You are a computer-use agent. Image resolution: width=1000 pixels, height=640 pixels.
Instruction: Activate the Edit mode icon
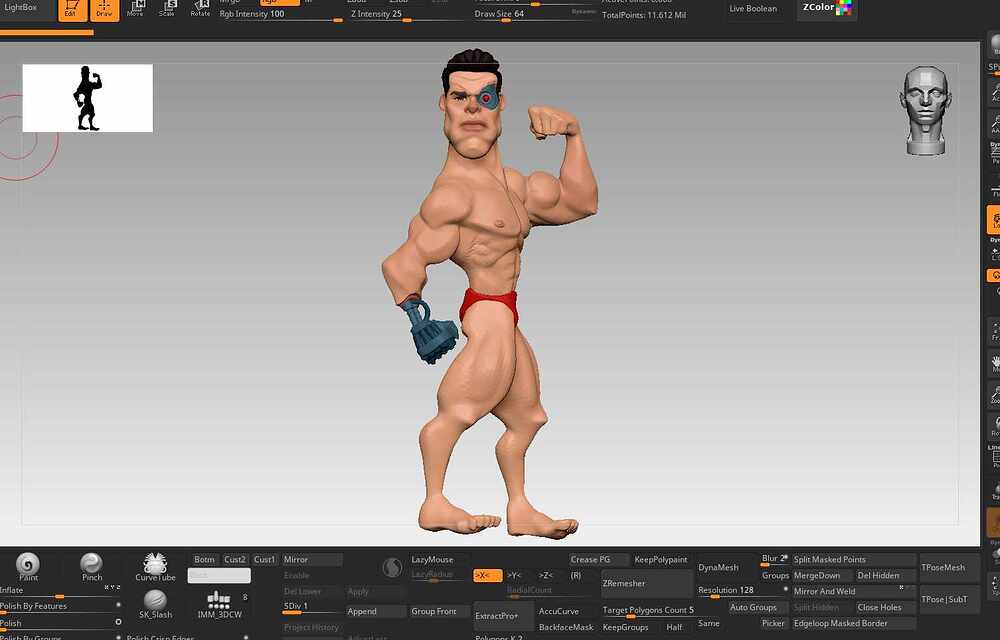pyautogui.click(x=72, y=10)
